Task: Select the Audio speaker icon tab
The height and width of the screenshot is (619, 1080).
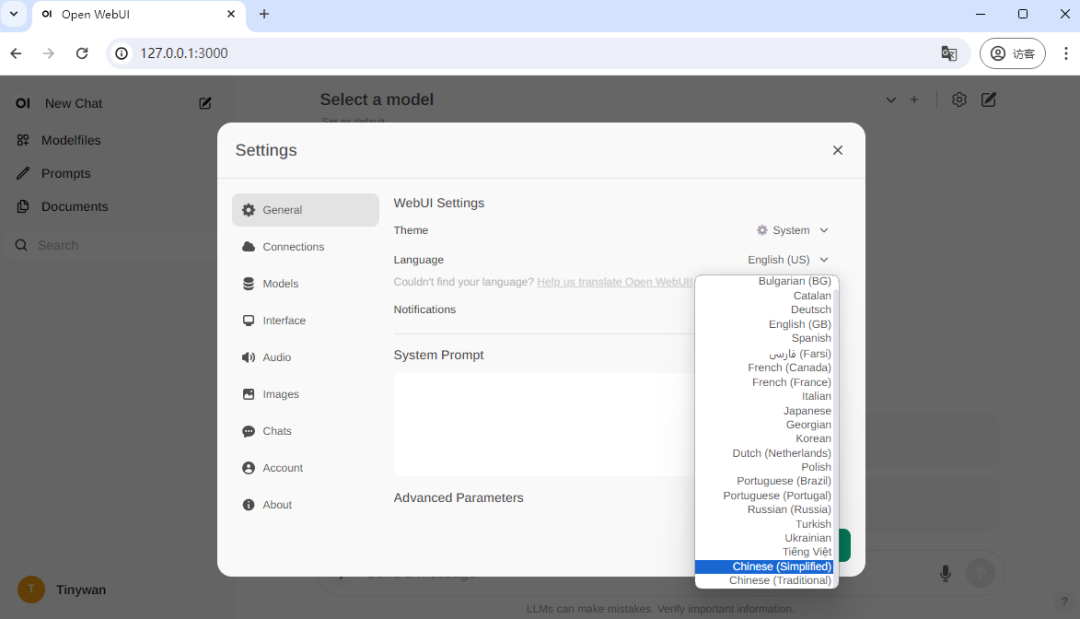Action: point(249,358)
